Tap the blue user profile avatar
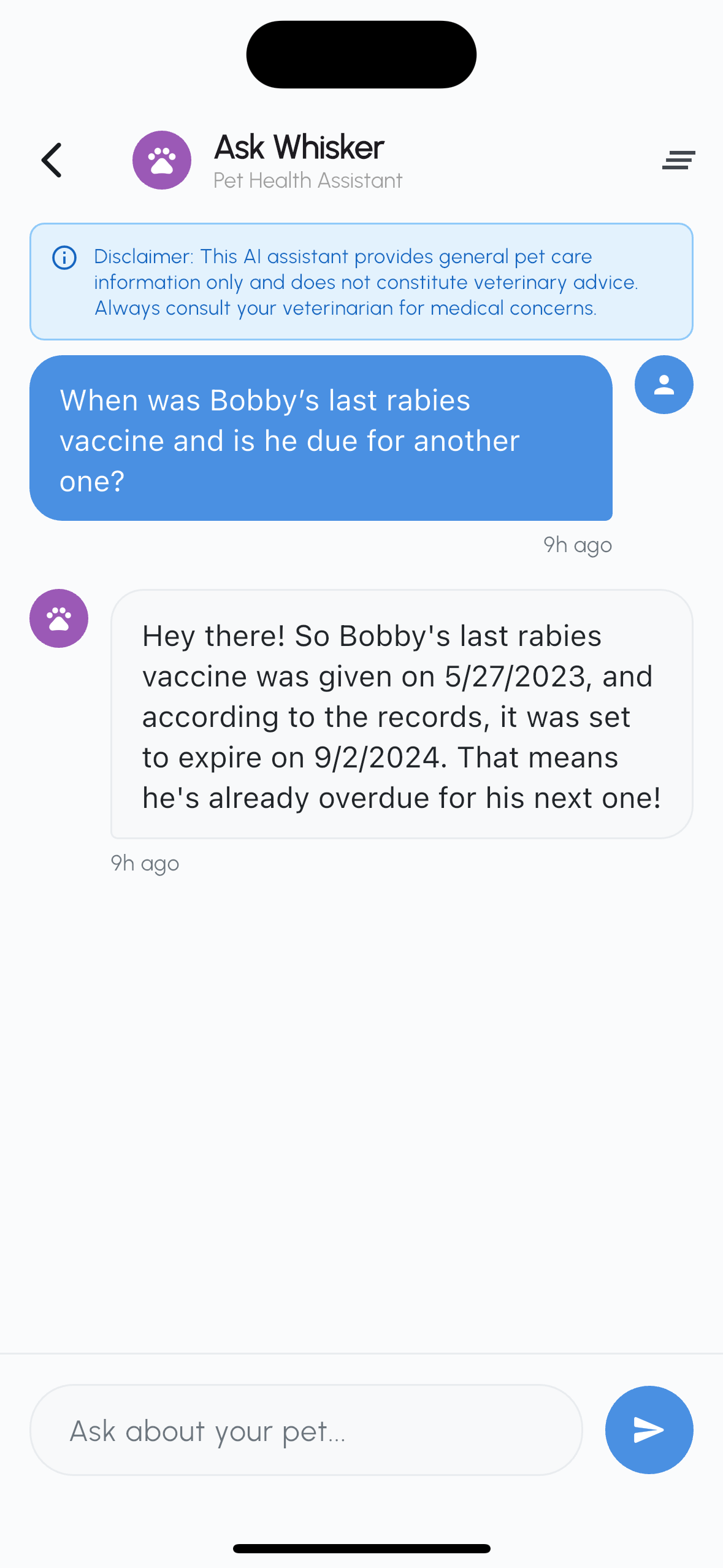723x1568 pixels. (x=664, y=385)
